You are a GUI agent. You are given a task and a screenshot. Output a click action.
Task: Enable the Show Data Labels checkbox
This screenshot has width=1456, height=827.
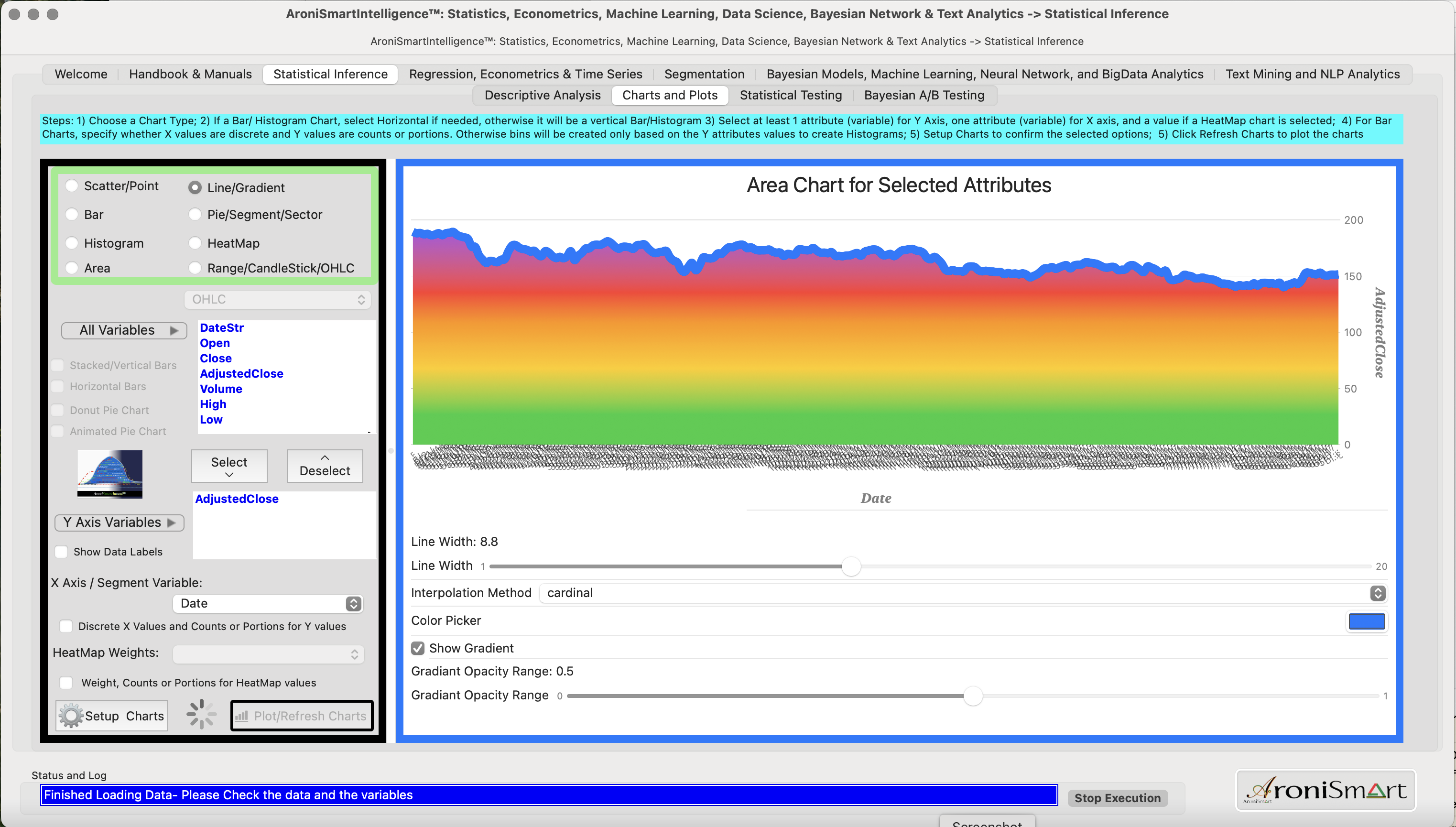[x=61, y=552]
